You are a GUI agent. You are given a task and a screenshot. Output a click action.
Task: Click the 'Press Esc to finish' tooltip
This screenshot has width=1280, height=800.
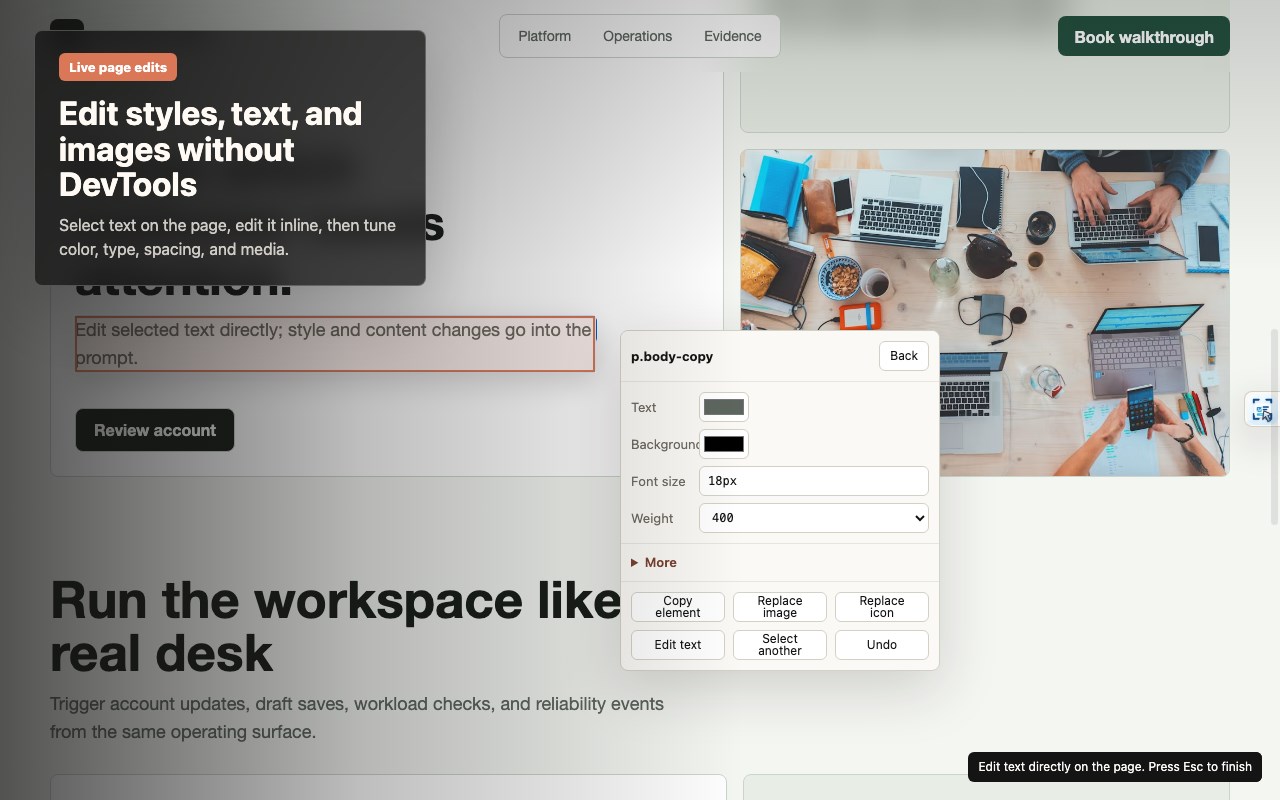pyautogui.click(x=1115, y=767)
